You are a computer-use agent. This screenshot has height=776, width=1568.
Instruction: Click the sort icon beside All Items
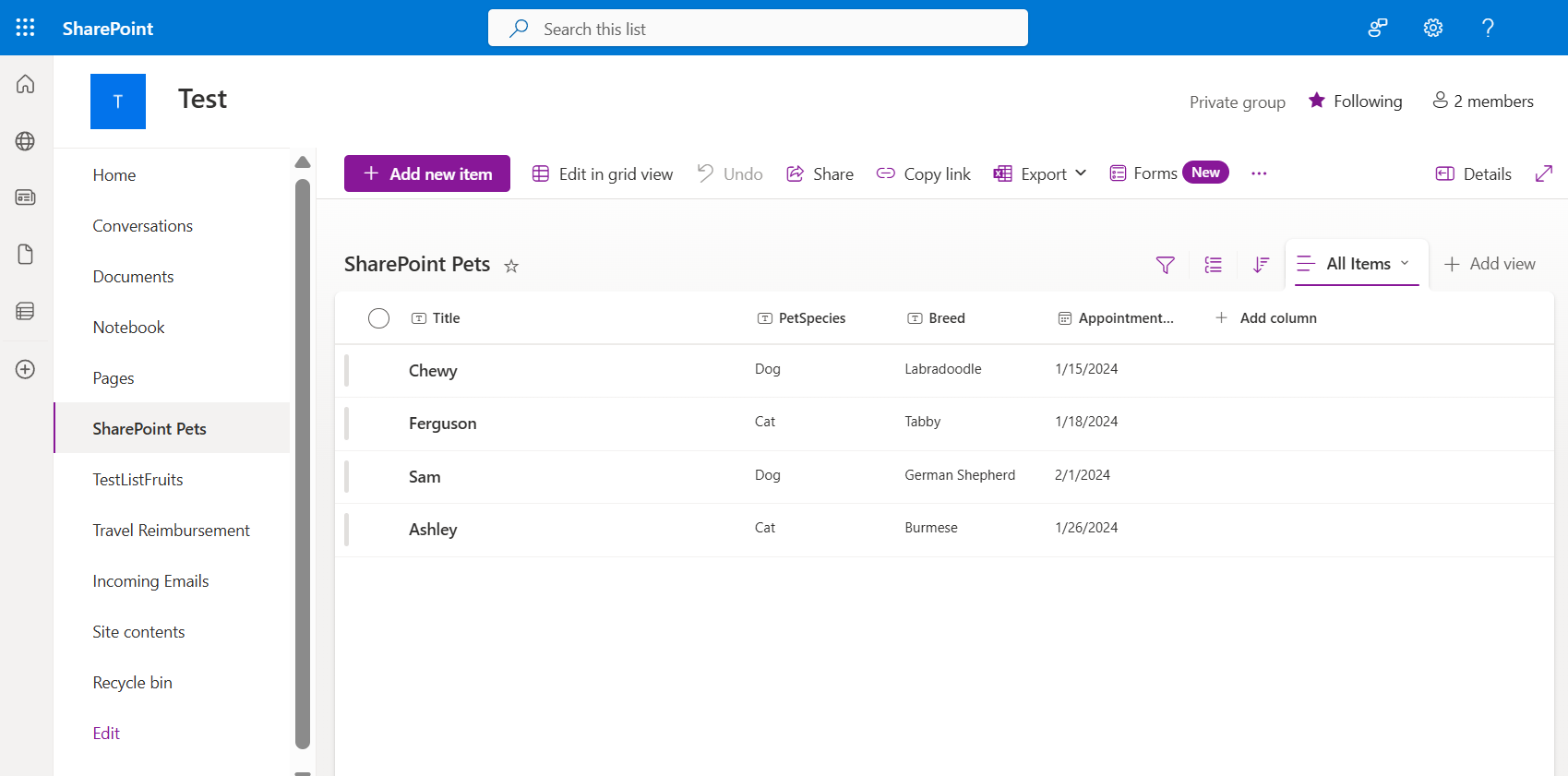click(x=1261, y=265)
